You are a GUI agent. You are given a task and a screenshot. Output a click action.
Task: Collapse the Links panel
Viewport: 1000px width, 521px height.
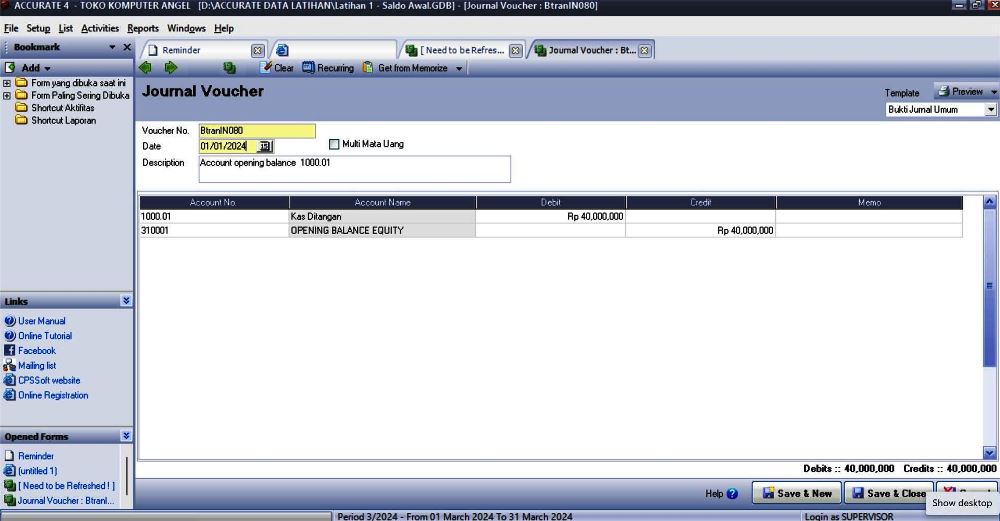click(x=126, y=301)
